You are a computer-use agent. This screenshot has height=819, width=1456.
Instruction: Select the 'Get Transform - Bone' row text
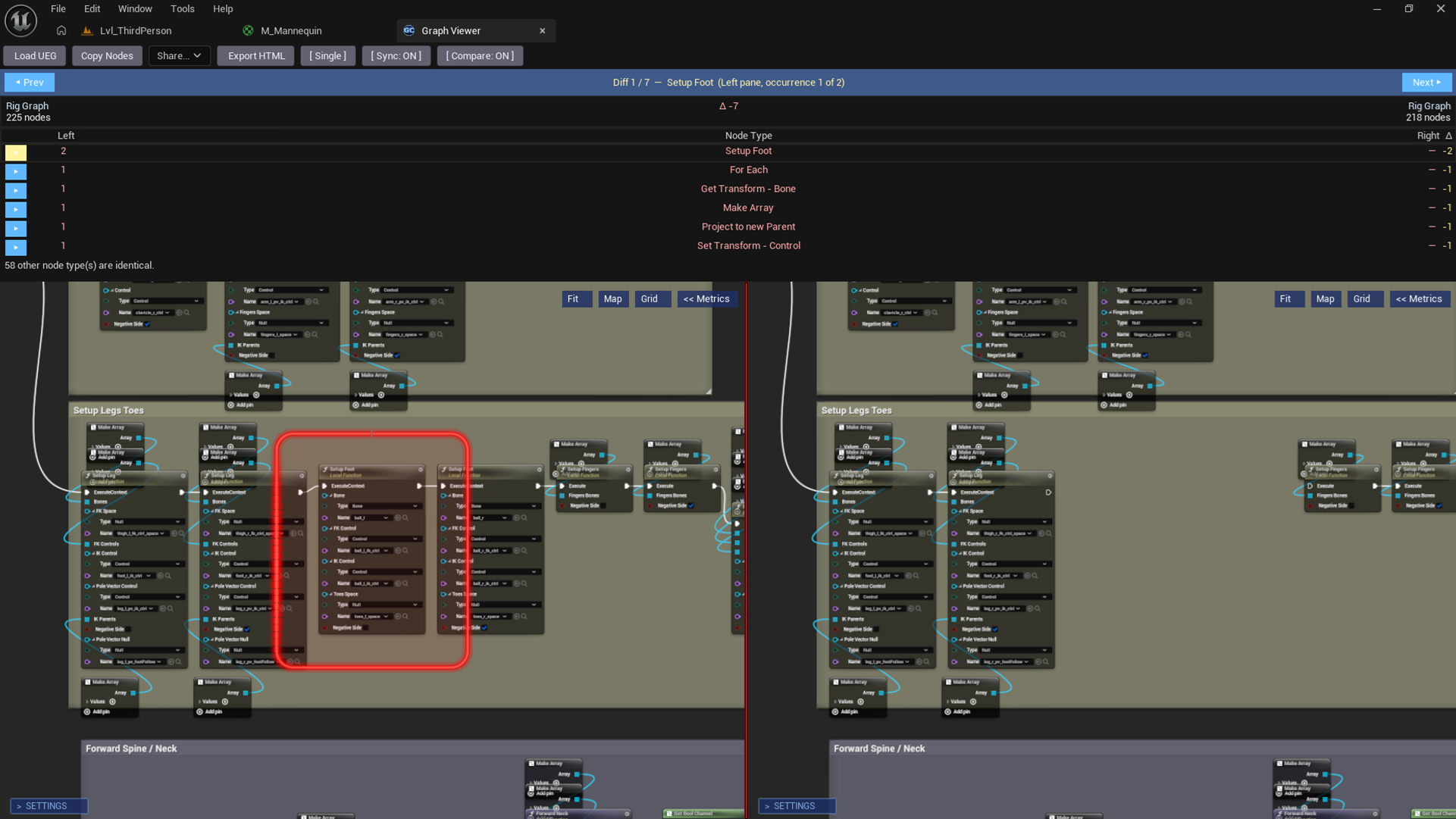[748, 189]
